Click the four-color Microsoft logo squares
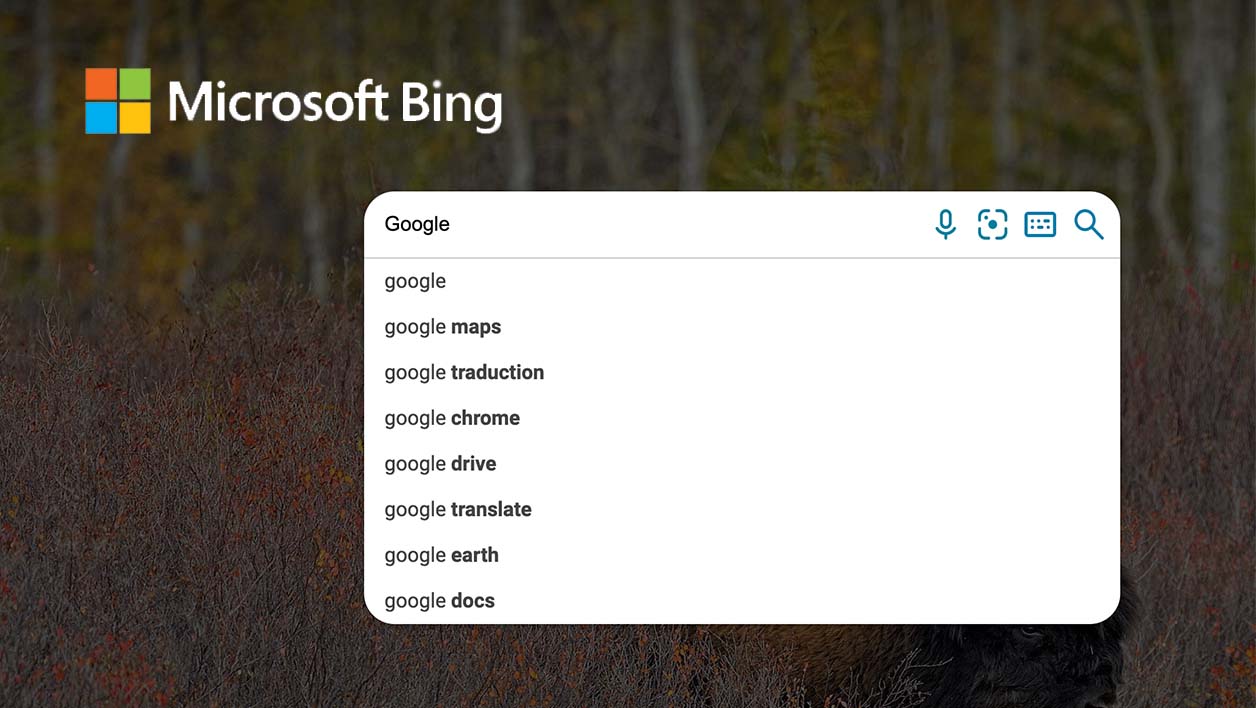 click(x=118, y=101)
